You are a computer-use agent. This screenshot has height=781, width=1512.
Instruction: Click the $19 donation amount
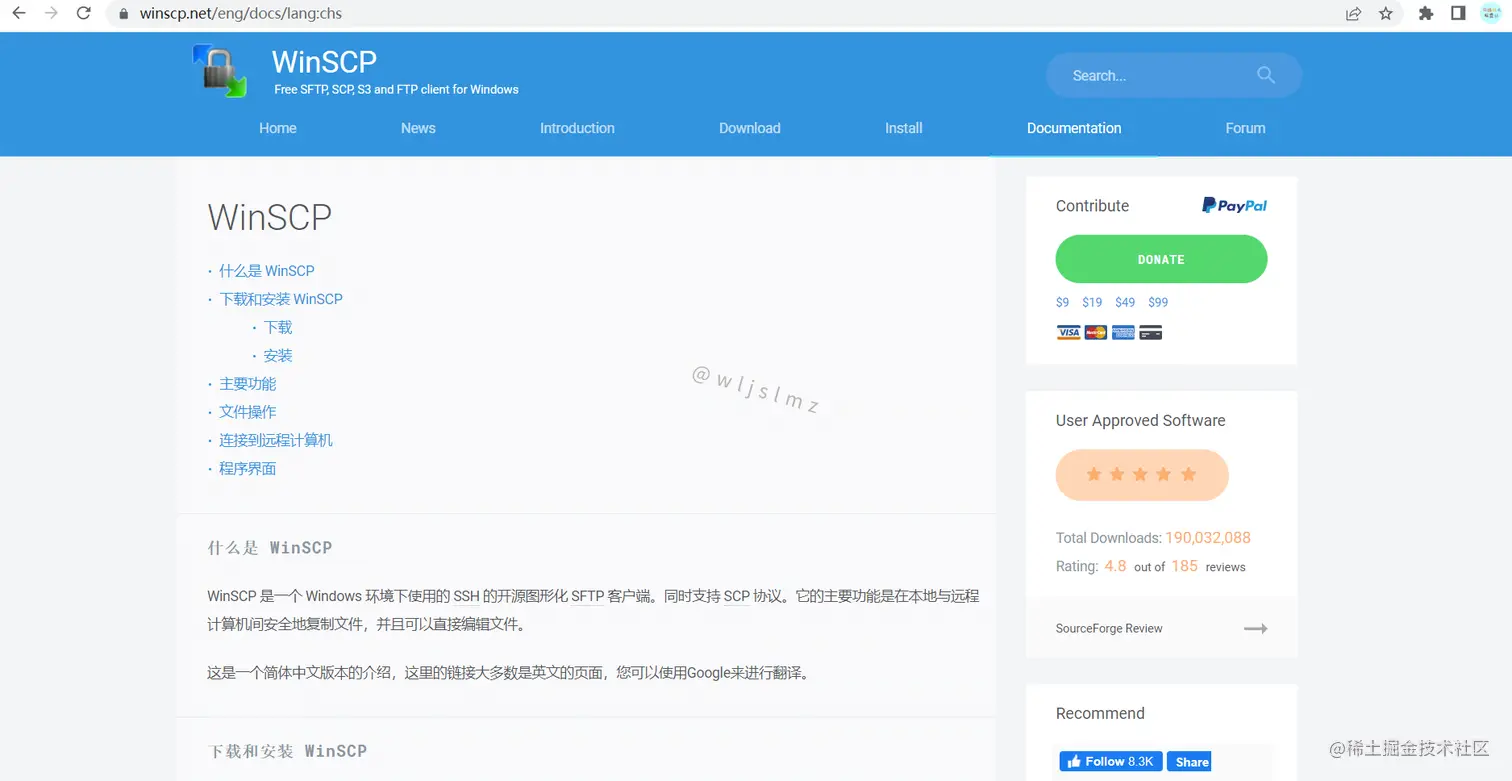(x=1092, y=302)
